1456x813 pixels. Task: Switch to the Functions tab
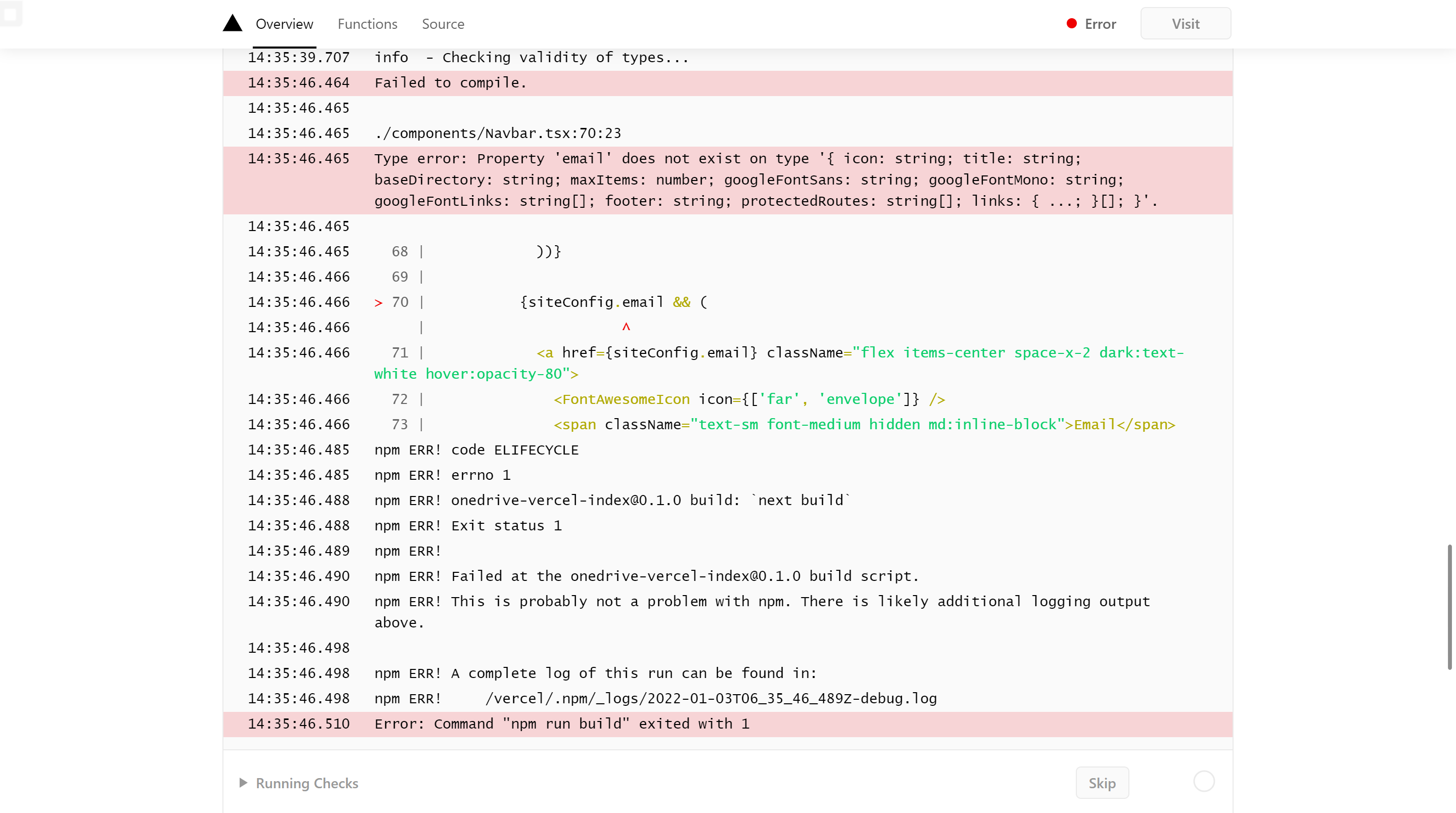point(368,24)
